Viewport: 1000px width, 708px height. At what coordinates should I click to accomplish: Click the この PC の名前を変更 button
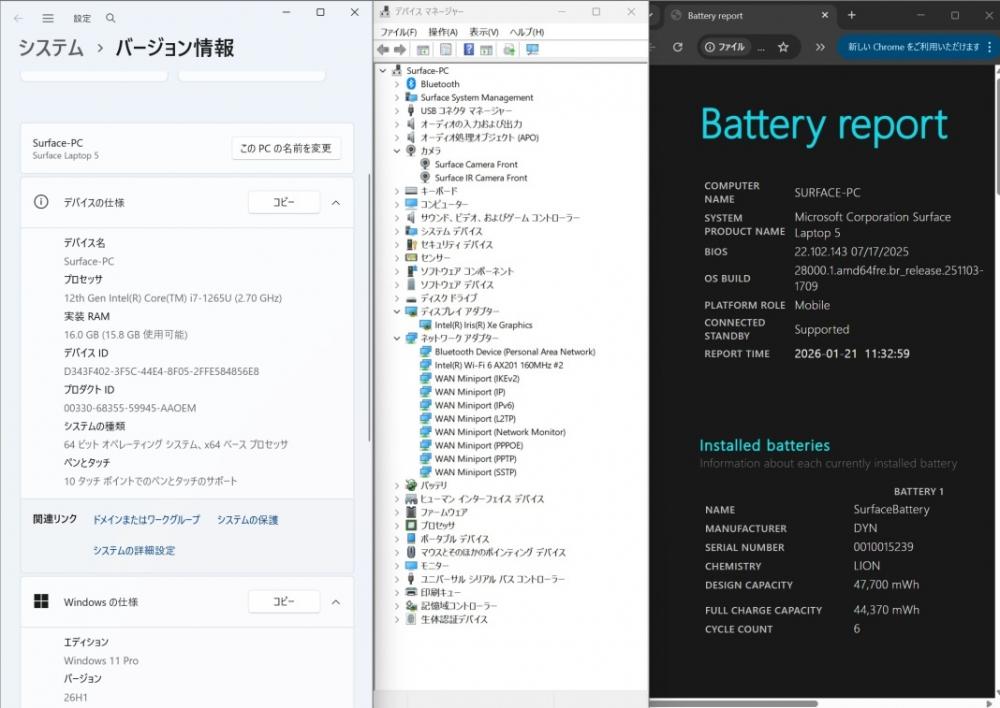(x=286, y=148)
